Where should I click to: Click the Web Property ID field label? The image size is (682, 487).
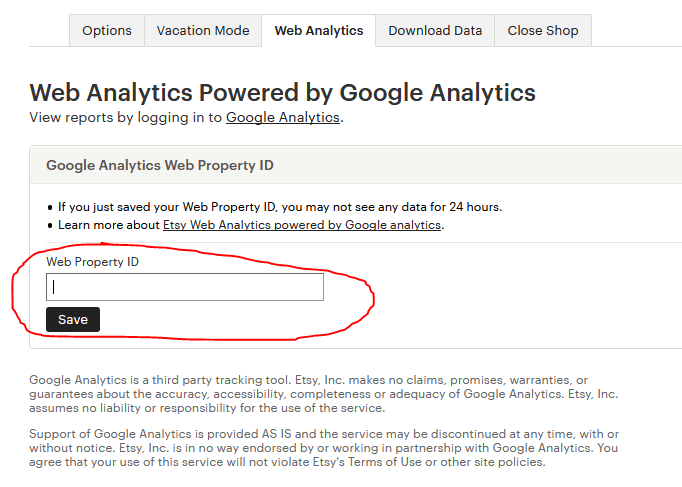(x=92, y=262)
